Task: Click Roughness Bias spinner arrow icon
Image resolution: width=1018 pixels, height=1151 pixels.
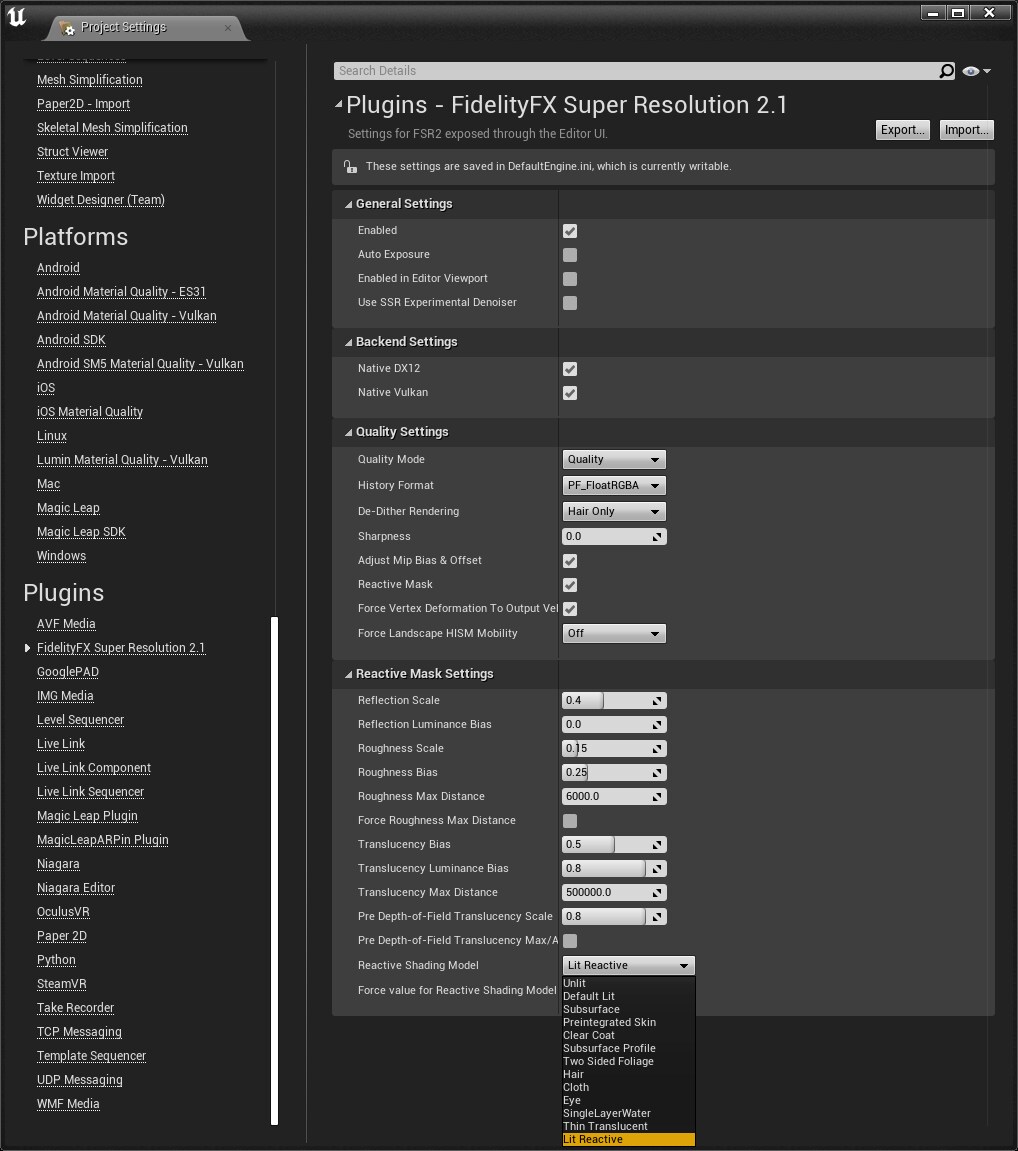Action: coord(657,773)
